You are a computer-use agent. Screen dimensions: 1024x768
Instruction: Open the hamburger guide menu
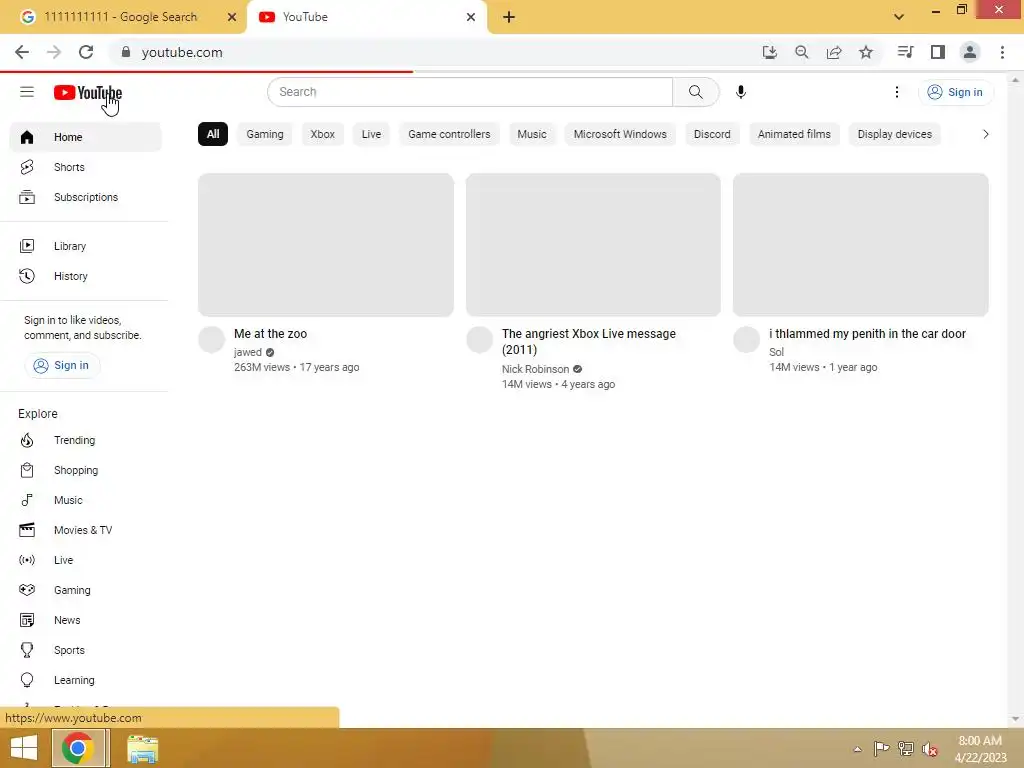pos(27,92)
